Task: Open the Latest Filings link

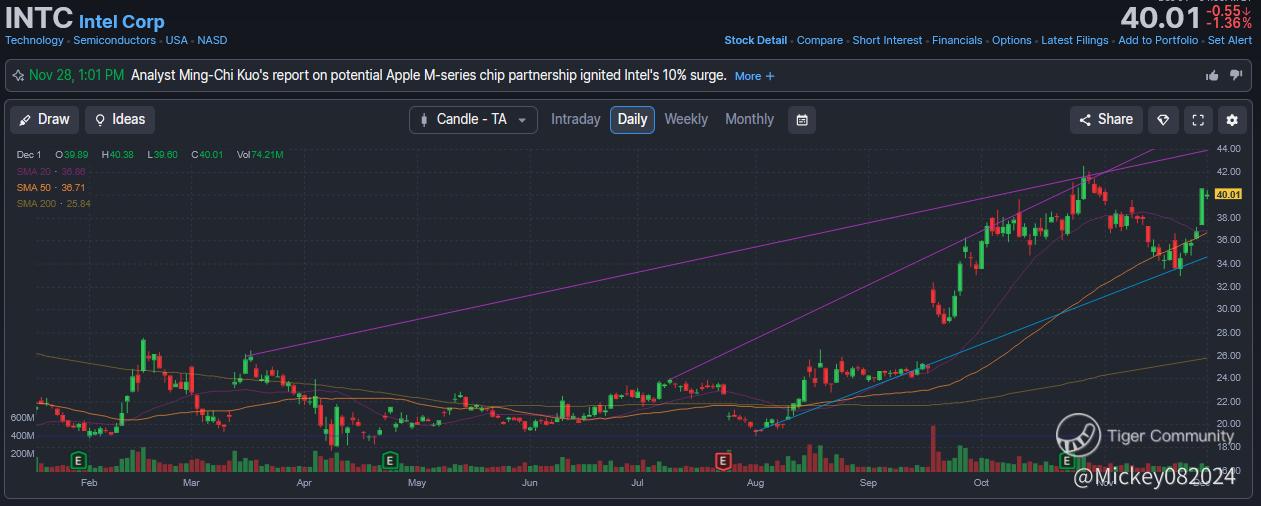Action: pyautogui.click(x=1075, y=40)
